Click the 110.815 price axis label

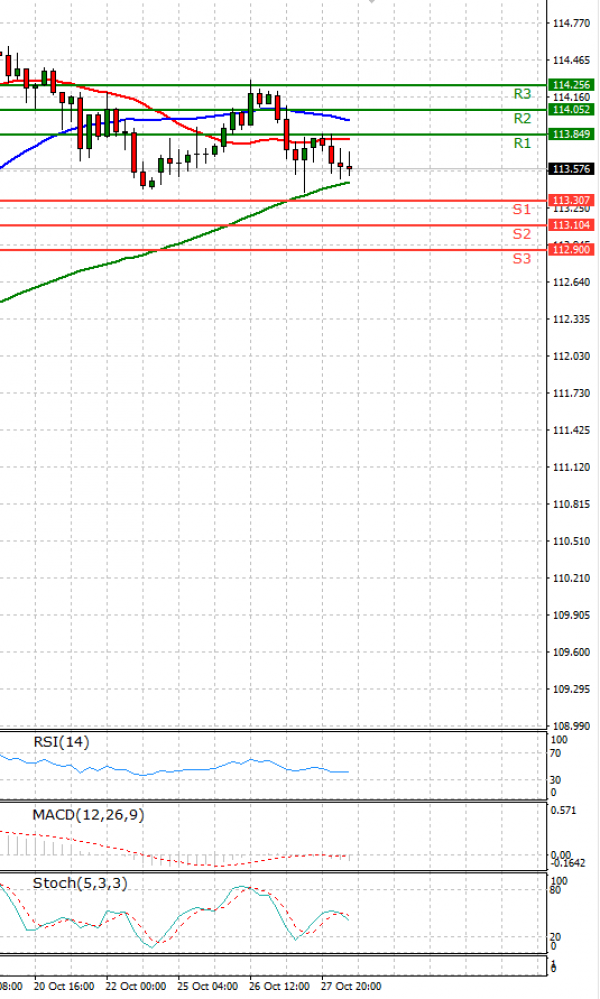(x=571, y=504)
